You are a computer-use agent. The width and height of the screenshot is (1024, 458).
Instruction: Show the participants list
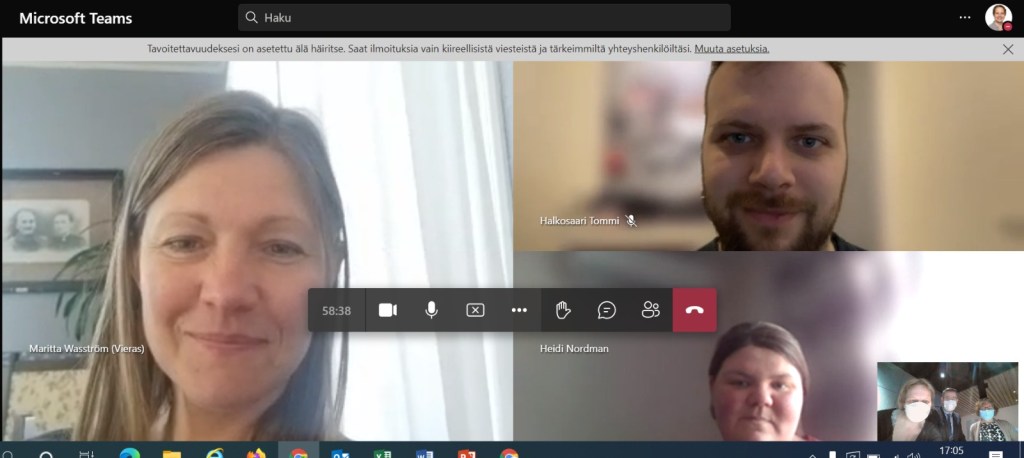pos(651,310)
